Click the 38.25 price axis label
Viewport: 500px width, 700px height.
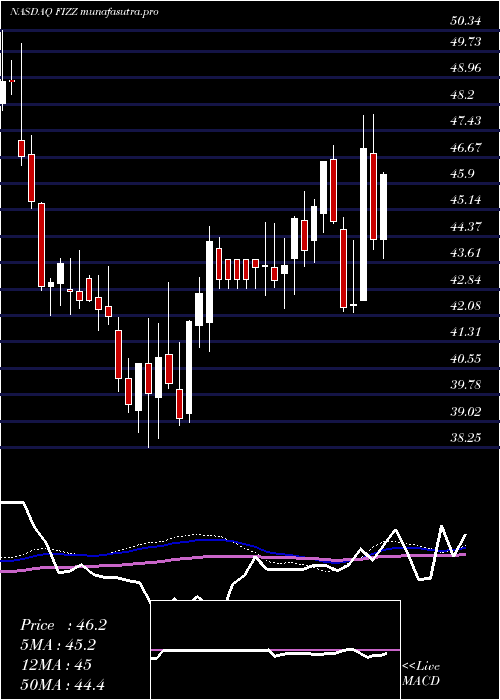tap(465, 438)
